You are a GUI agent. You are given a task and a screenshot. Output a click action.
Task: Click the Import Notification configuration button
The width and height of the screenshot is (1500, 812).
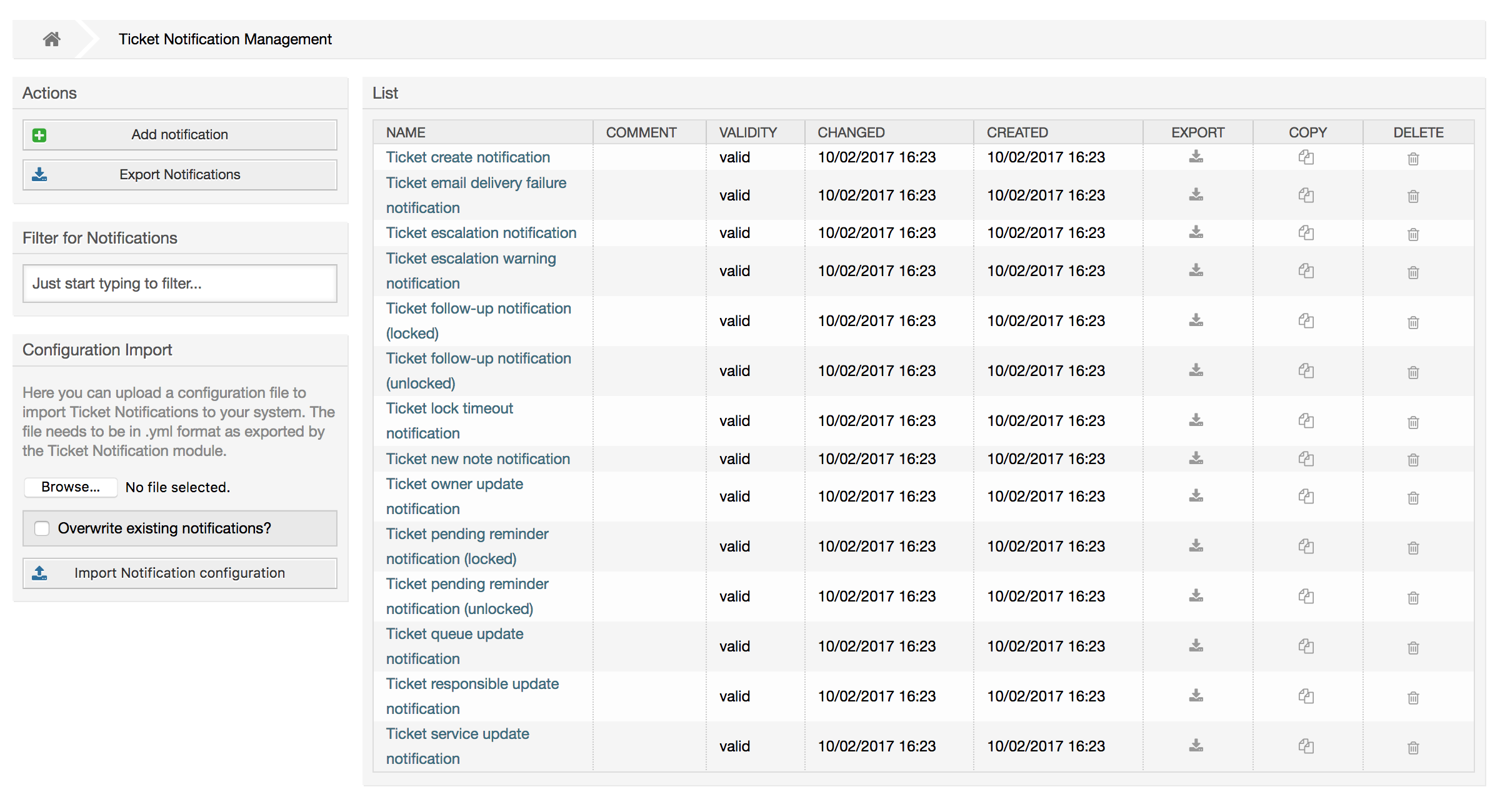179,573
